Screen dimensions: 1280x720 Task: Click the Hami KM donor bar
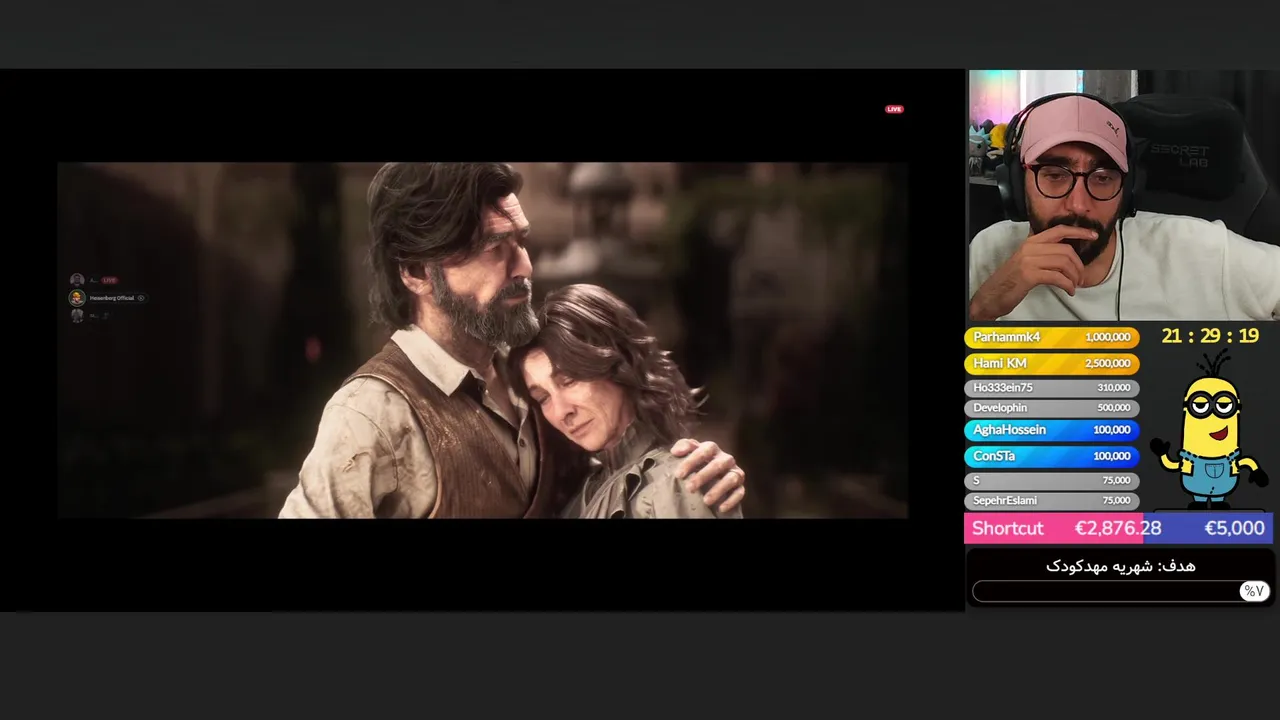tap(1051, 363)
